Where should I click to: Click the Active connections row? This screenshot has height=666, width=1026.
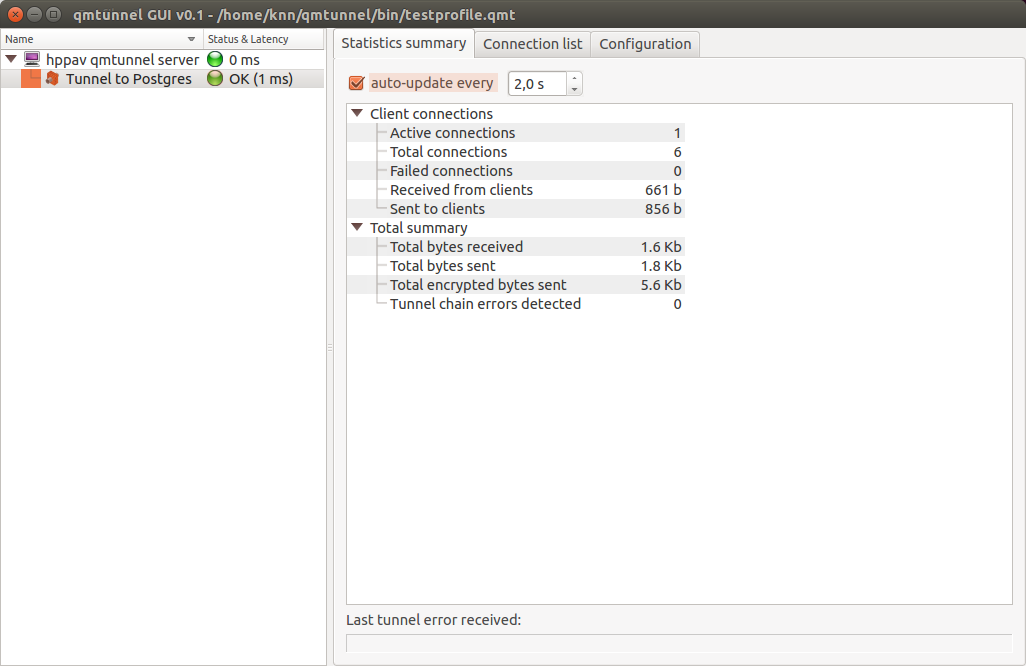(x=516, y=133)
